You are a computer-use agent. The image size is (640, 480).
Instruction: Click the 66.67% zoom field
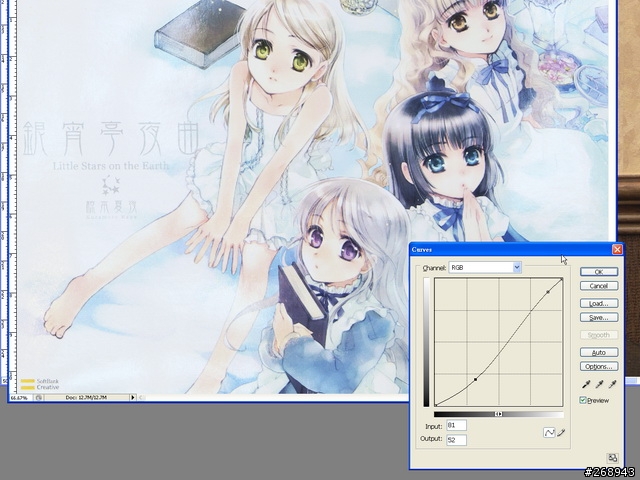tap(21, 397)
